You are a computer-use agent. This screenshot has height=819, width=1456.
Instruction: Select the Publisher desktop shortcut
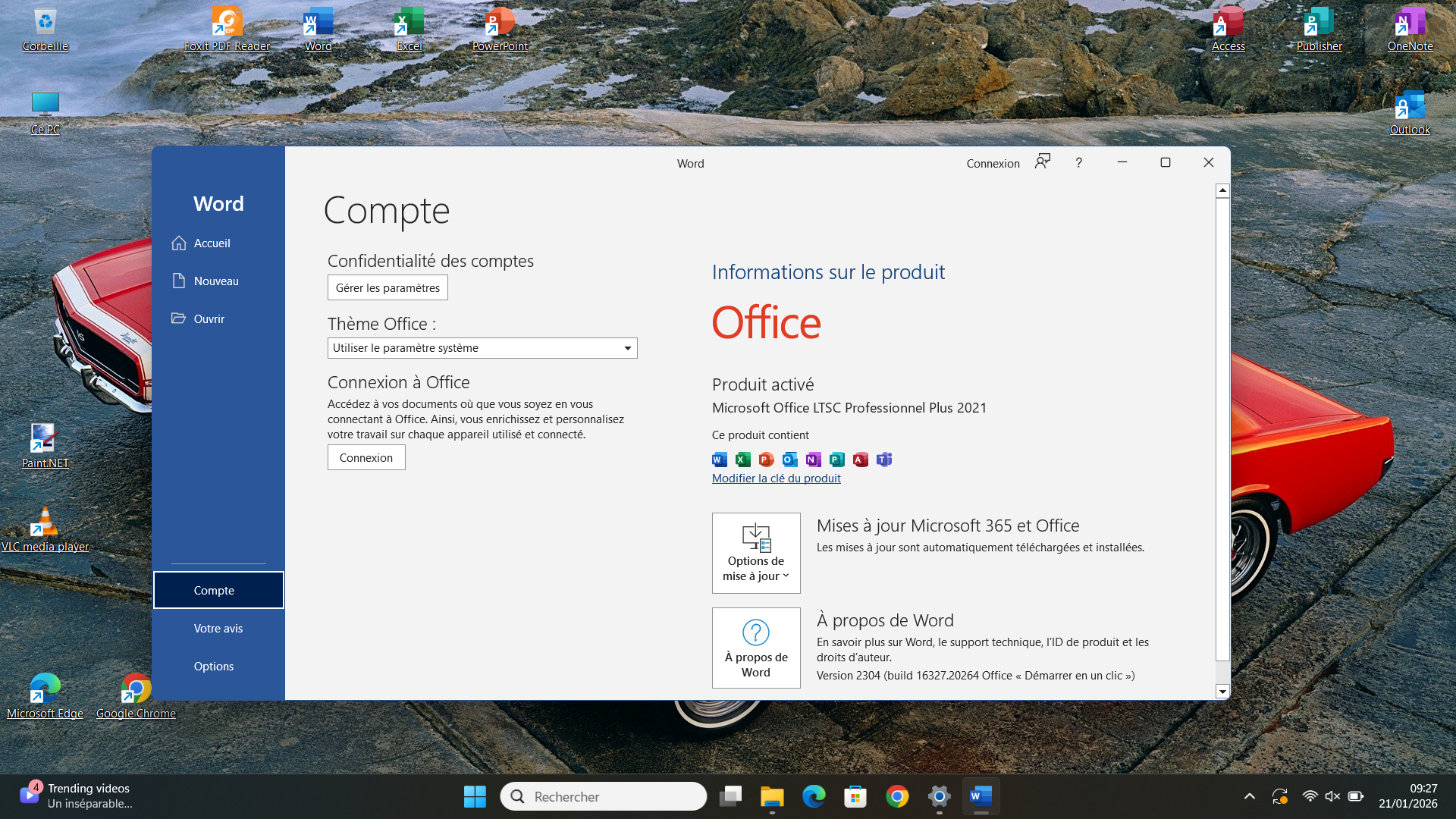coord(1319,30)
